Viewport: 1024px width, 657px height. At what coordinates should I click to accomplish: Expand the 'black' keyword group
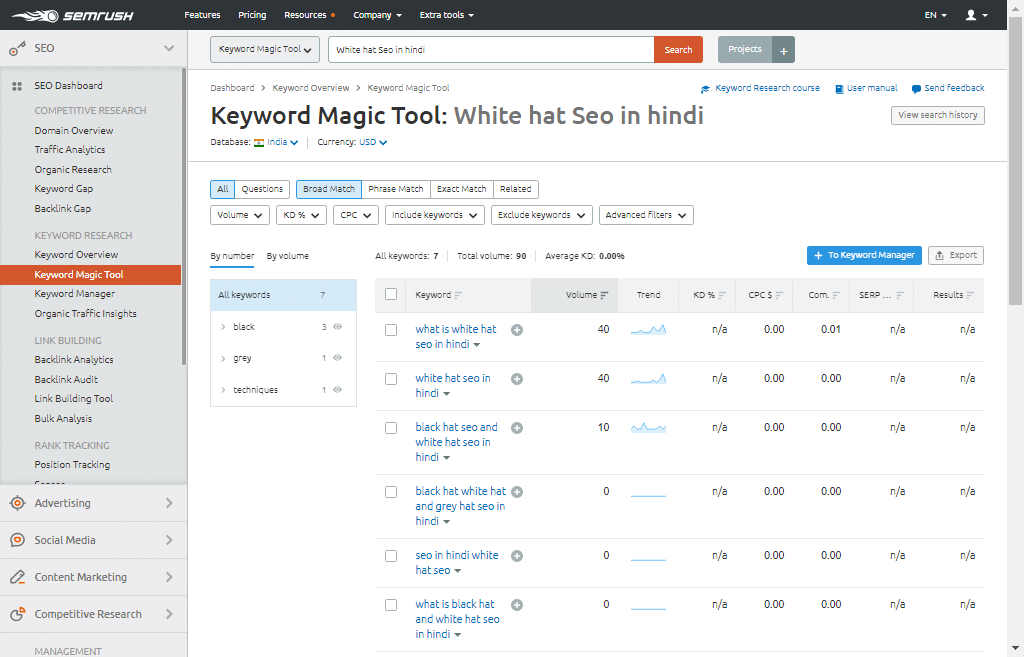tap(223, 326)
